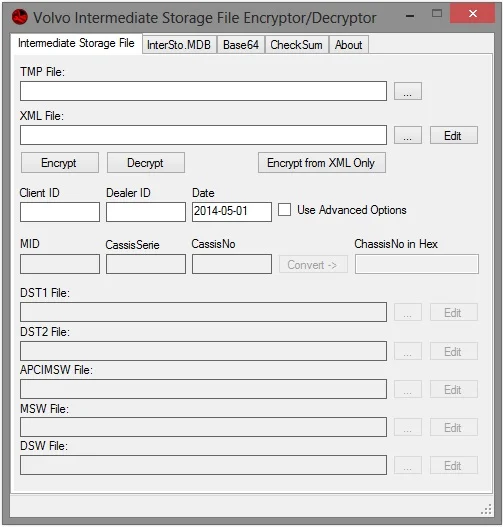Click the DSW File path field
Viewport: 503px width, 527px height.
203,465
